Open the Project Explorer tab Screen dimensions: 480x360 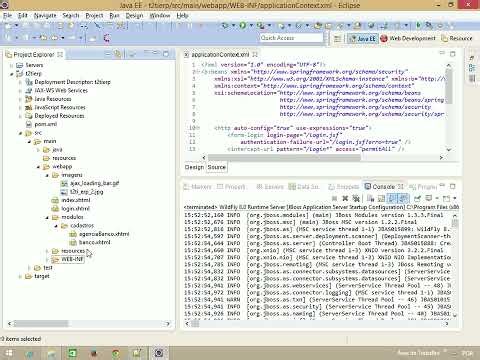coord(34,54)
